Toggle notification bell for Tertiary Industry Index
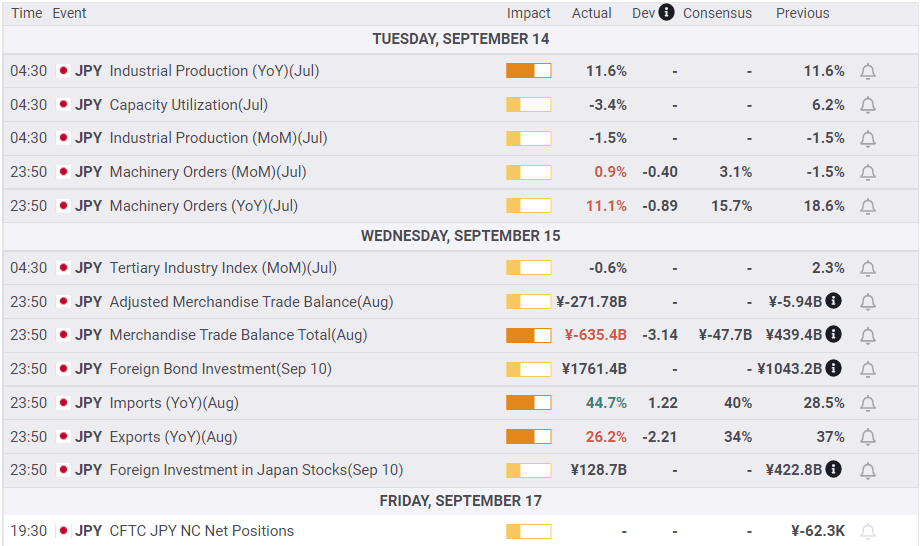920x546 pixels. 868,269
